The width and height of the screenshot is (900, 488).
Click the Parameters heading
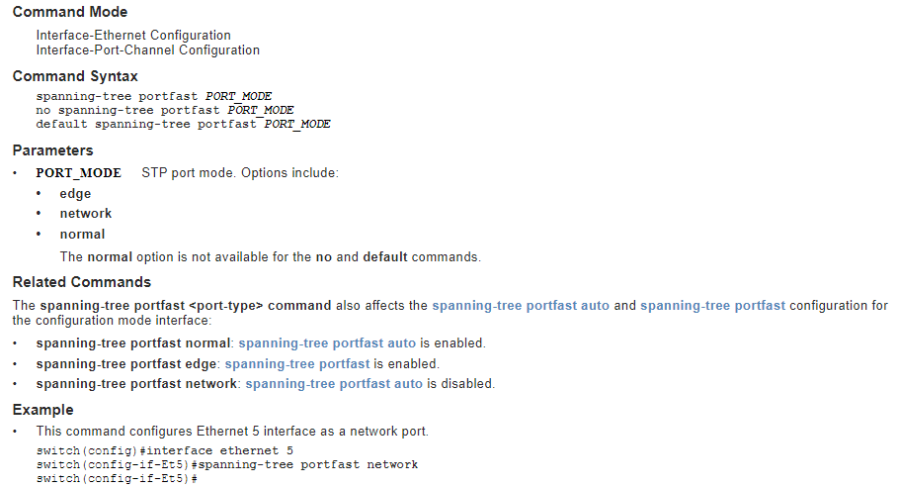coord(53,150)
